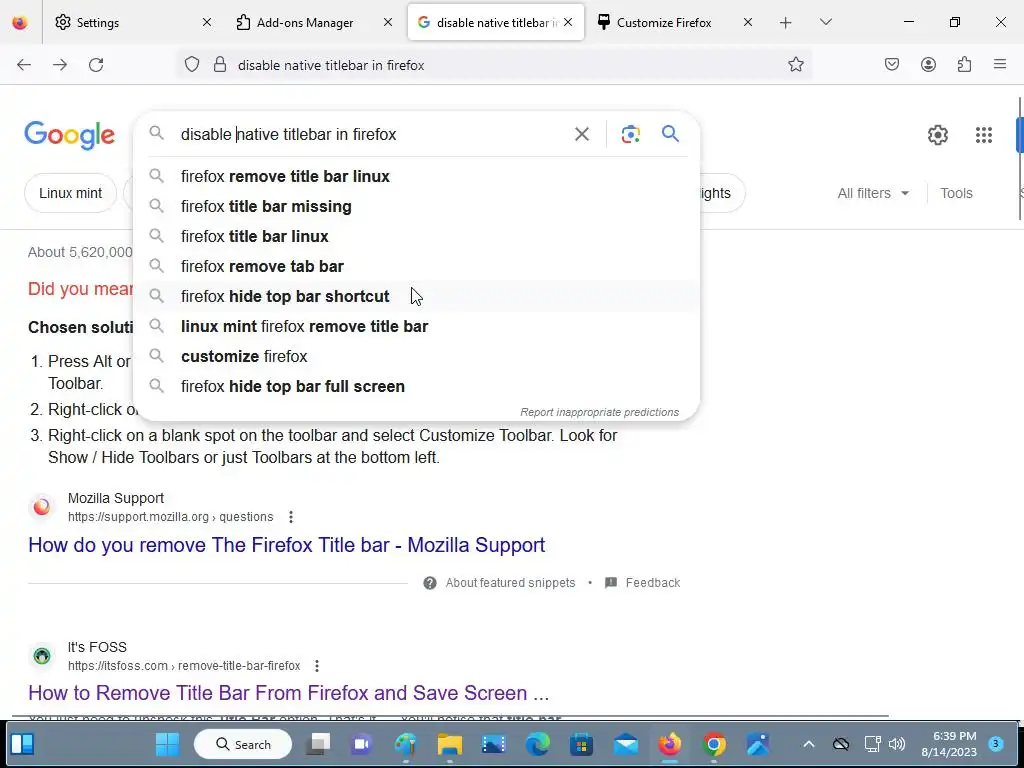Switch to the Customize Firefox tab

[x=675, y=23]
